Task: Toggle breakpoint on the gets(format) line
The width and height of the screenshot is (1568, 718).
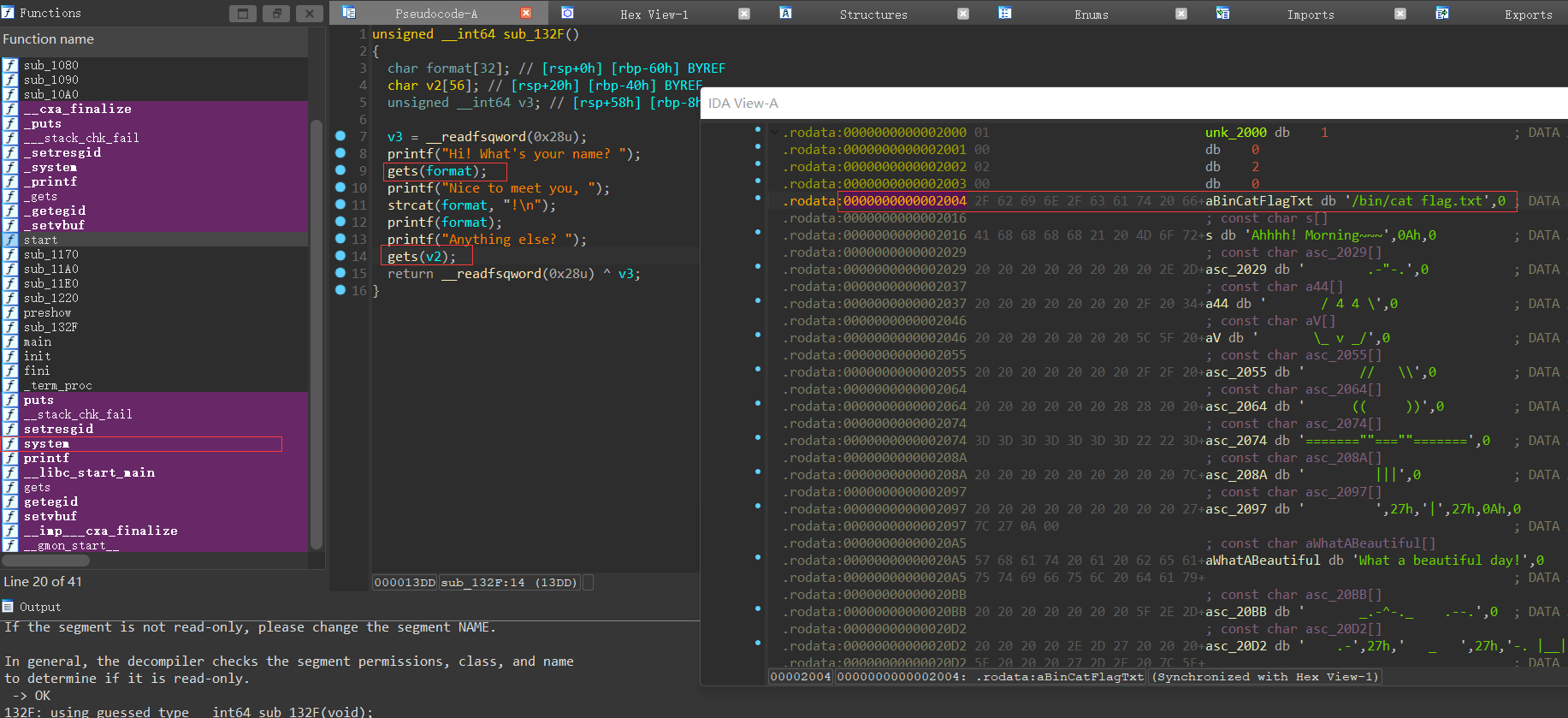Action: click(340, 170)
